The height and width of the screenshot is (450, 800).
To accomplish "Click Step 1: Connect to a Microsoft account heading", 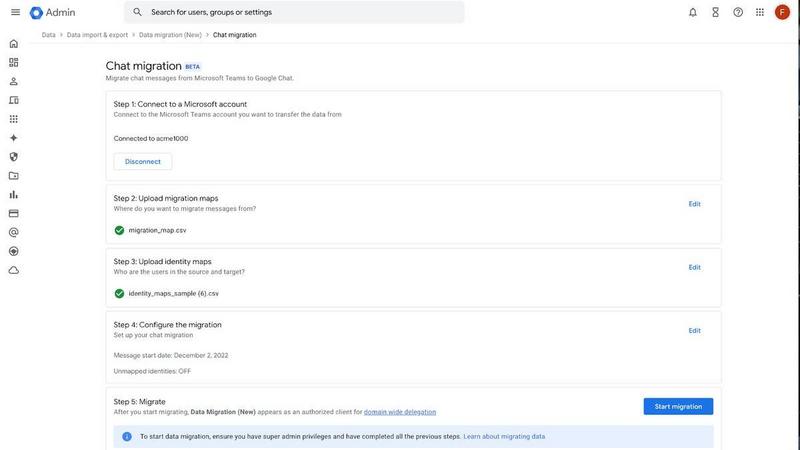I will (180, 104).
